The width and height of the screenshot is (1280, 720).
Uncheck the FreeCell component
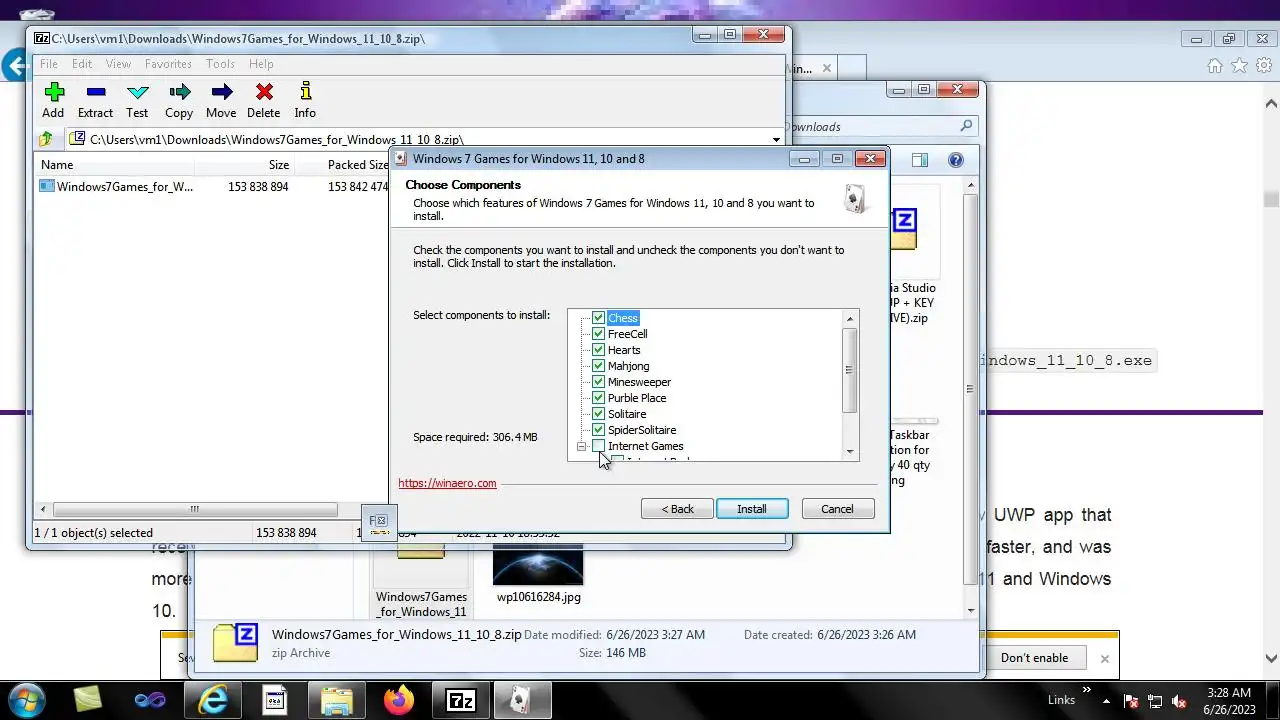pos(598,334)
